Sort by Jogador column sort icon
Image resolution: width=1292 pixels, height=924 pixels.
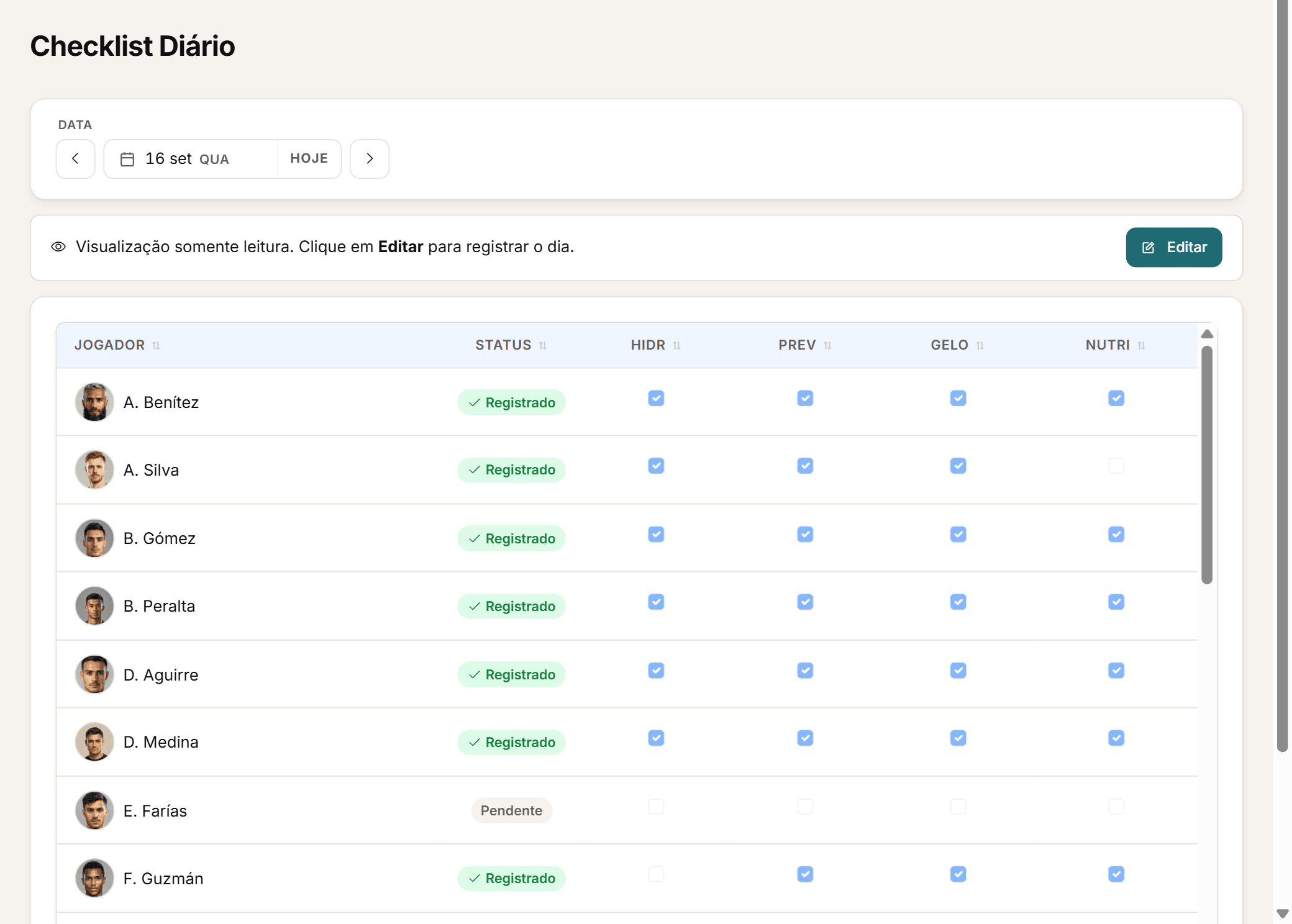[157, 345]
